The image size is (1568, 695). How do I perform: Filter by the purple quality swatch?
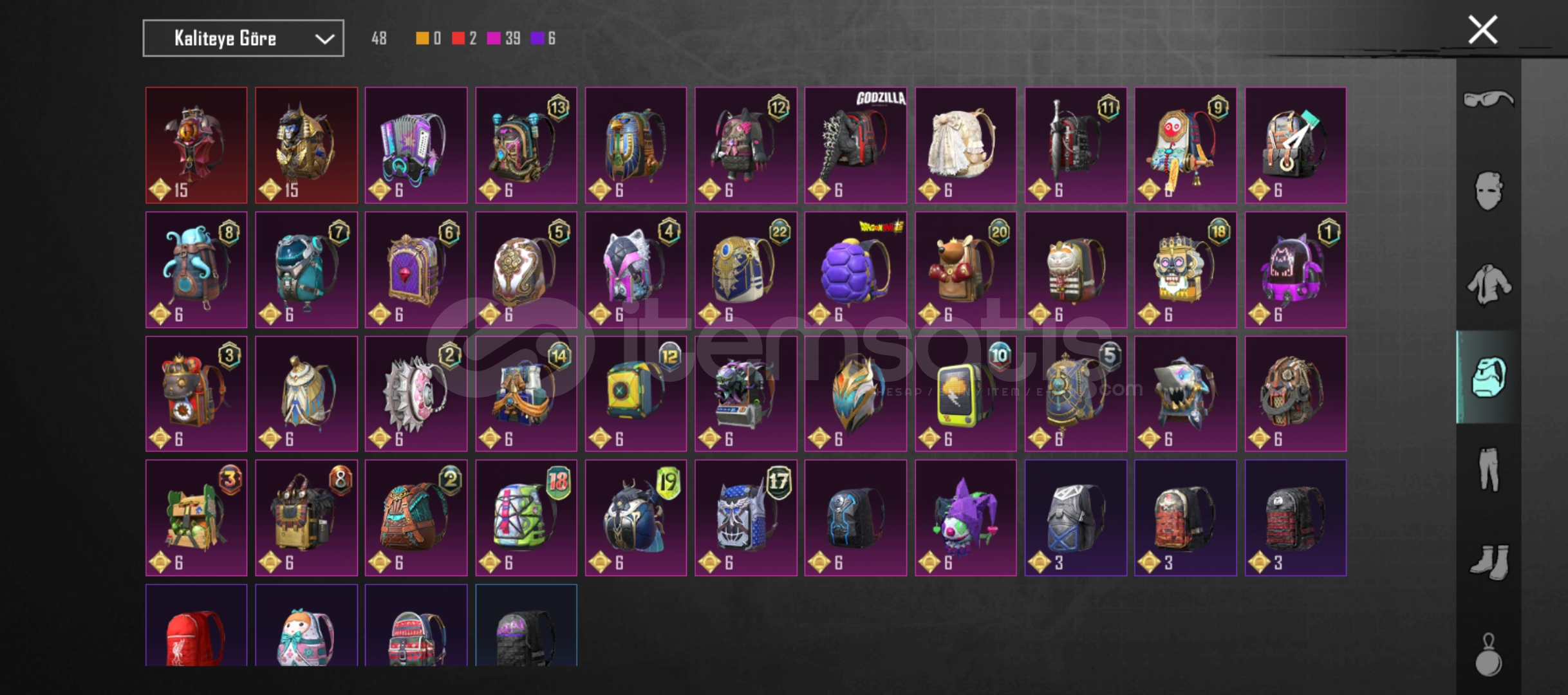(537, 39)
